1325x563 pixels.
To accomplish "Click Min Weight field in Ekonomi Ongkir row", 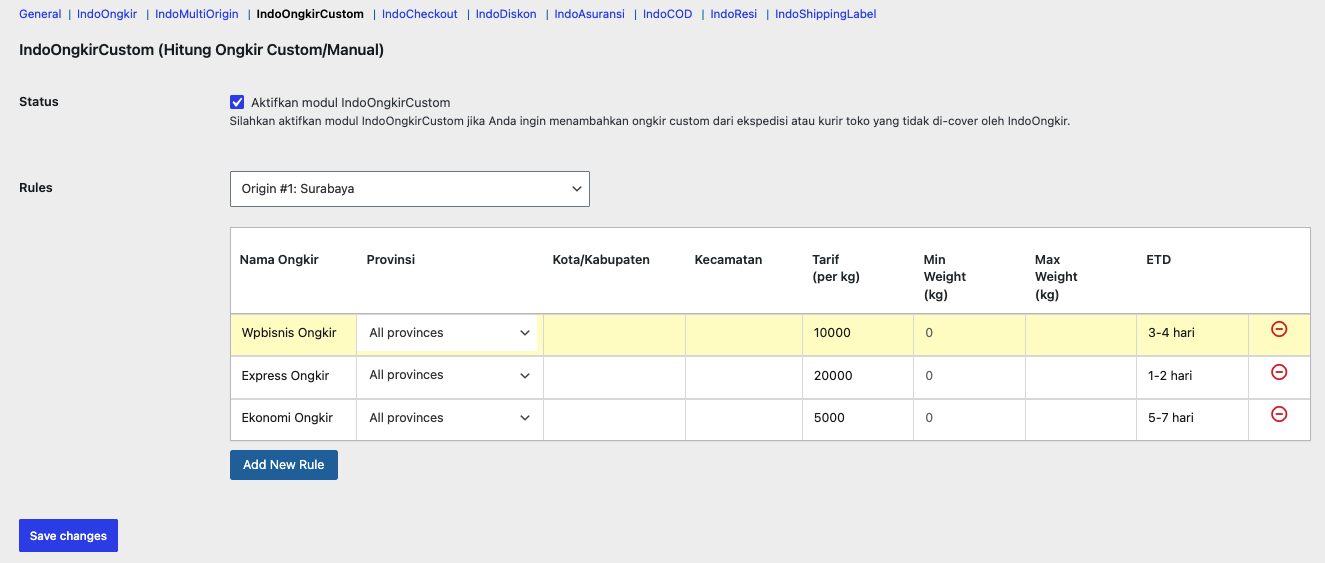I will 969,418.
